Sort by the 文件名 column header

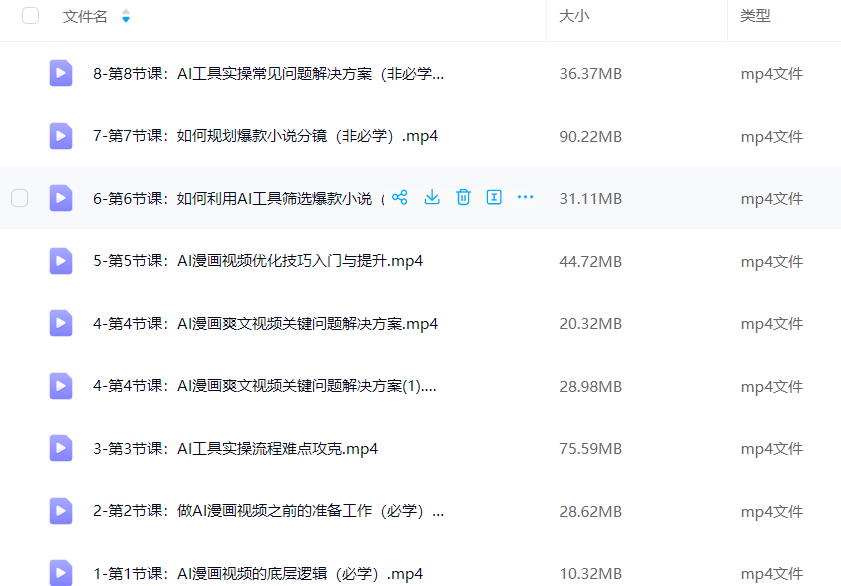[85, 16]
